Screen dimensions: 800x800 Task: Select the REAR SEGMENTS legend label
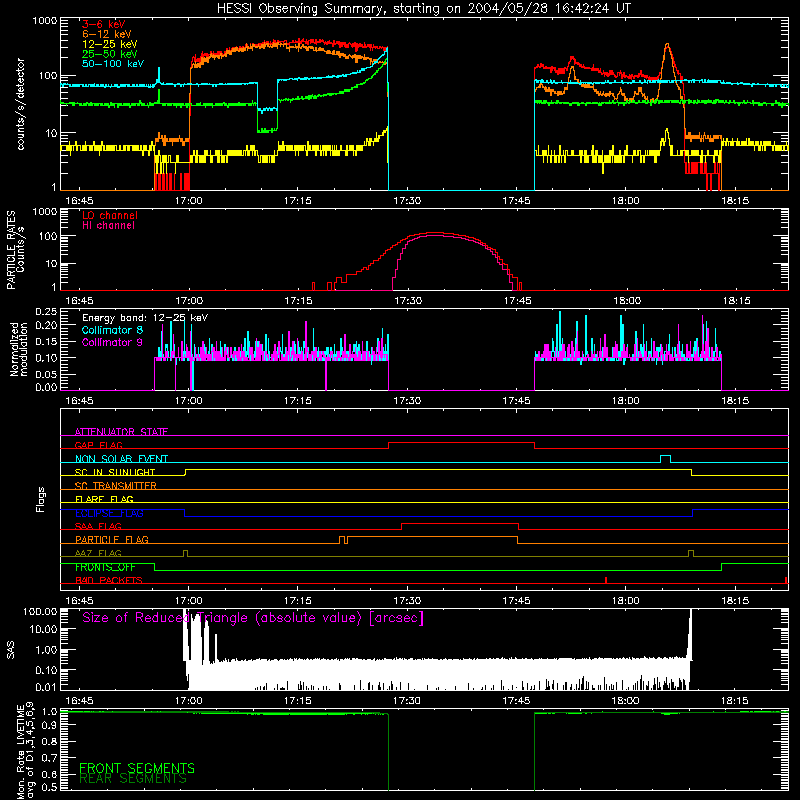pyautogui.click(x=133, y=778)
